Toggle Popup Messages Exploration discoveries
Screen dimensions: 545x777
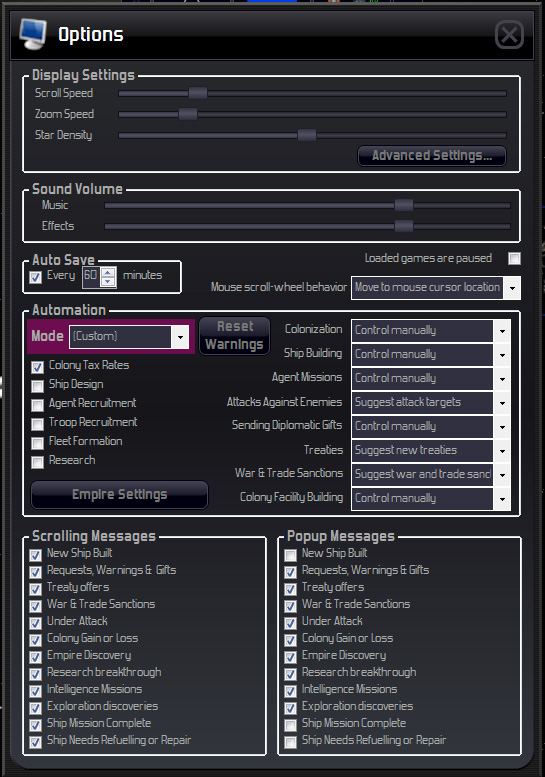click(x=290, y=708)
